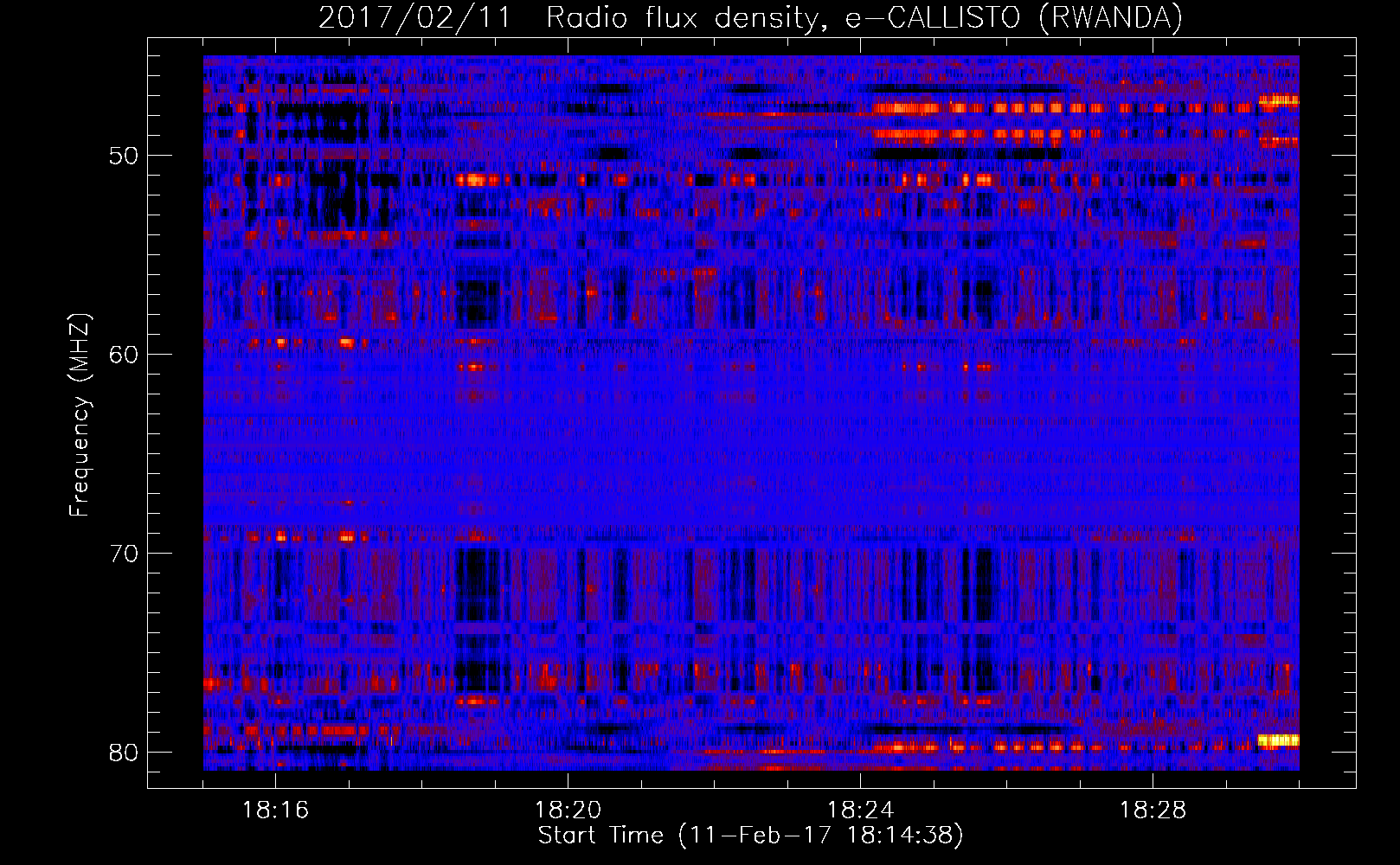The width and height of the screenshot is (1400, 865).
Task: Click the 18:24 time tick label
Action: [860, 811]
